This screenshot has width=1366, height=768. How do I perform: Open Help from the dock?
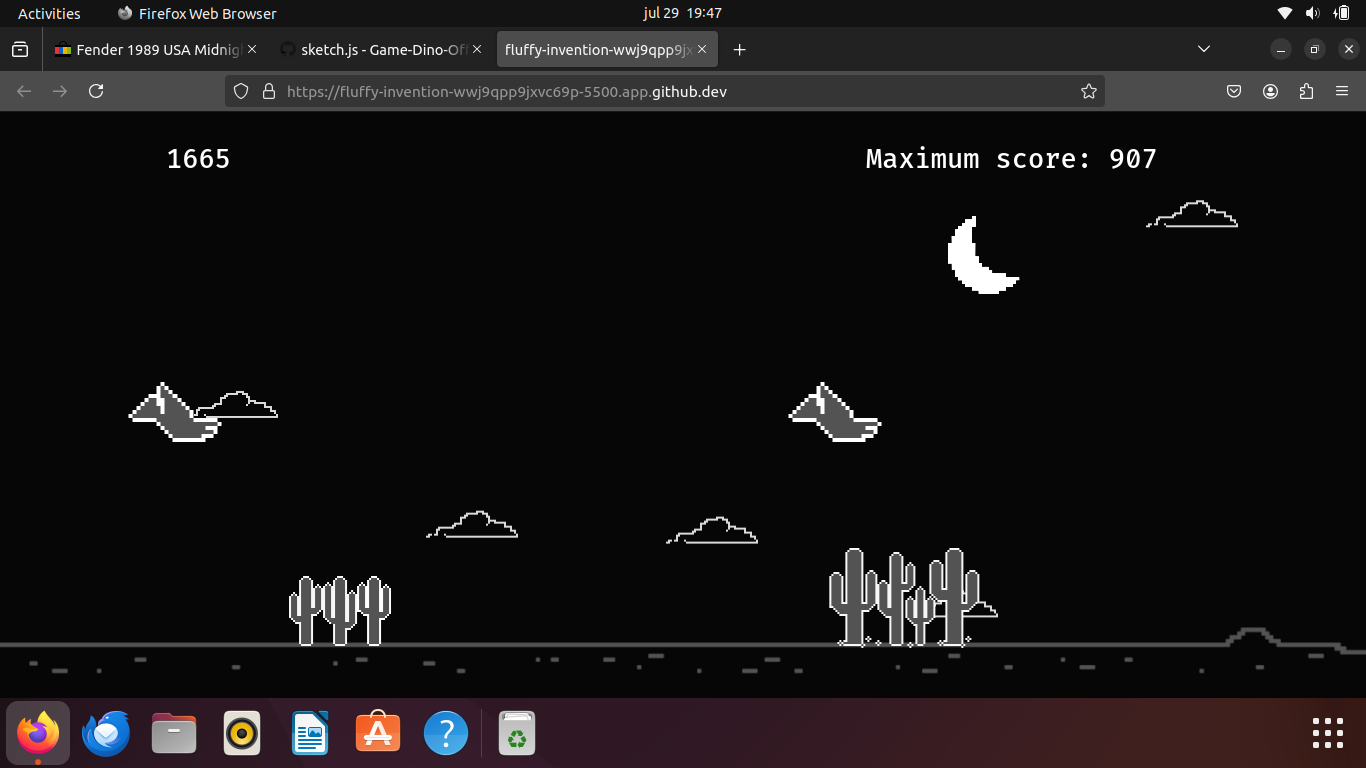coord(446,733)
